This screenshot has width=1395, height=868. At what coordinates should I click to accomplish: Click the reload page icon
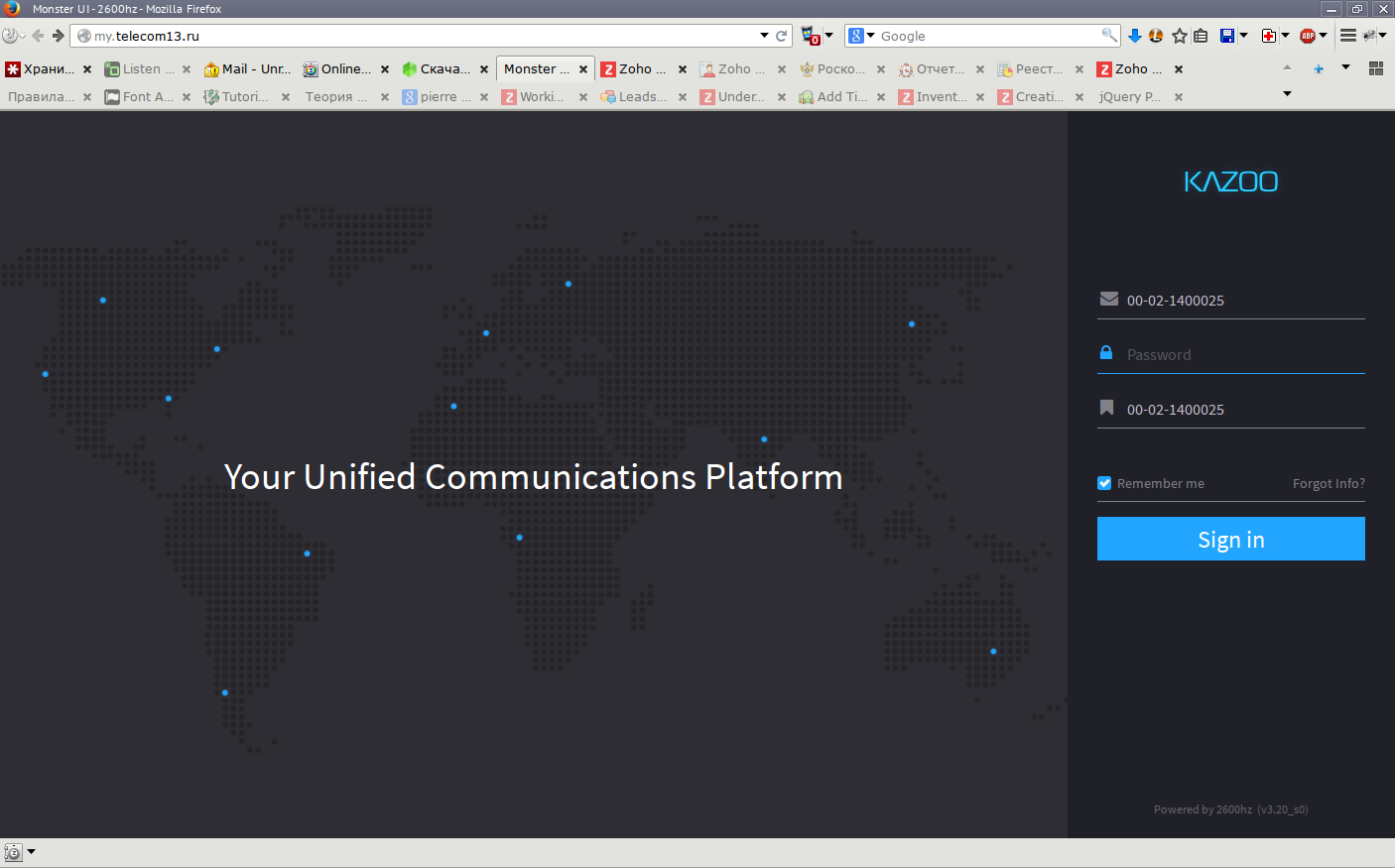782,36
